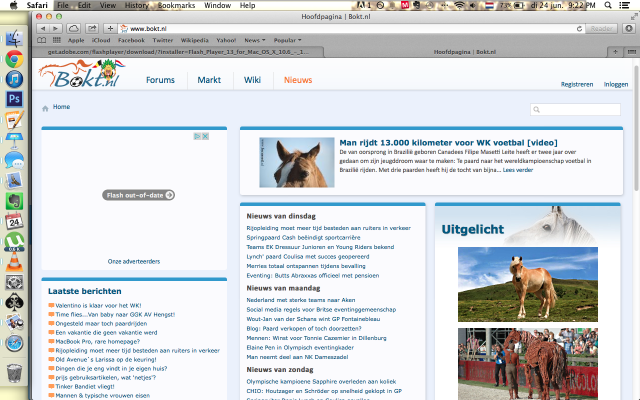Launch VLC cone icon in Dock
Screen dimensions: 640x400
coord(14,262)
